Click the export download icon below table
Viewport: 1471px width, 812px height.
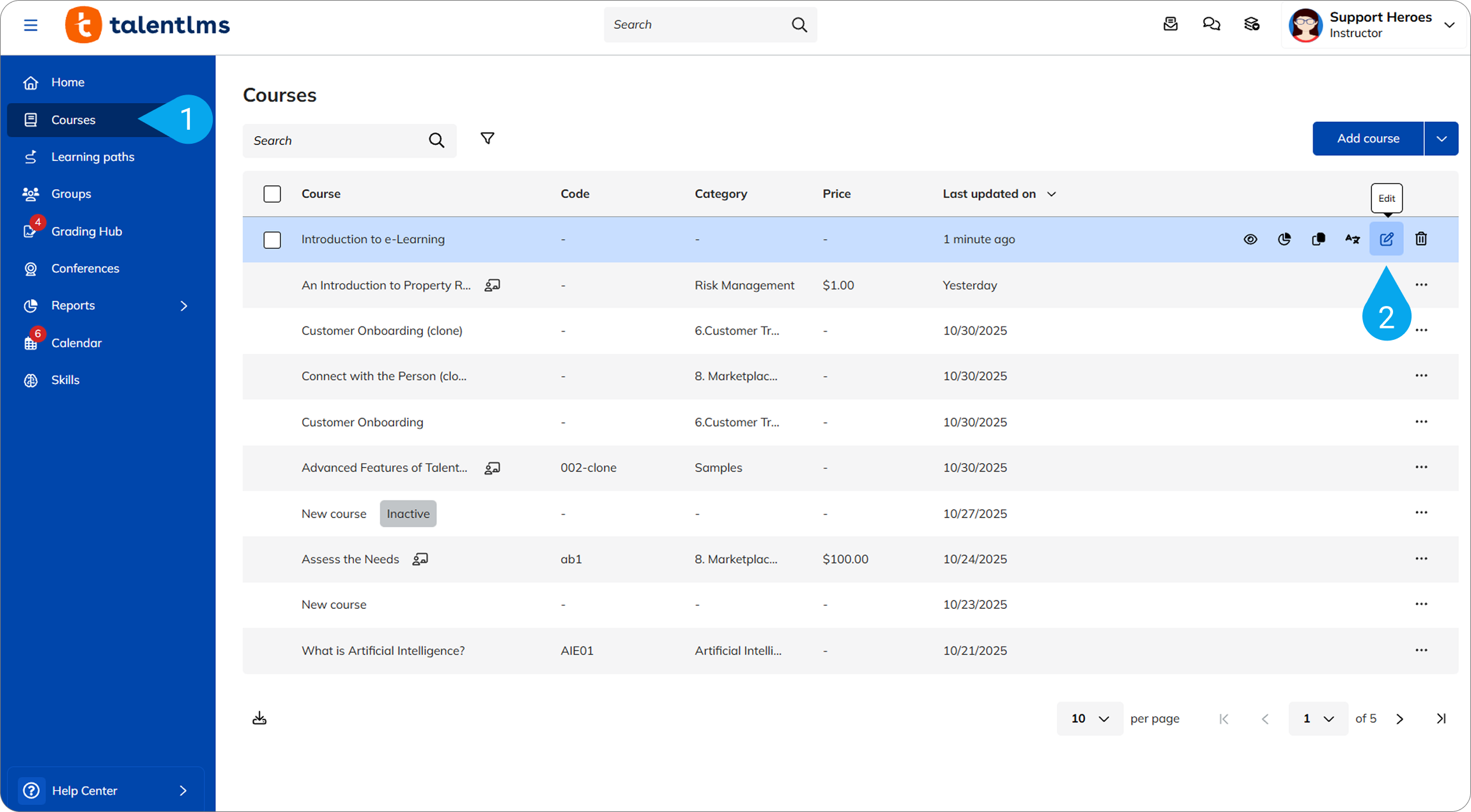[259, 718]
